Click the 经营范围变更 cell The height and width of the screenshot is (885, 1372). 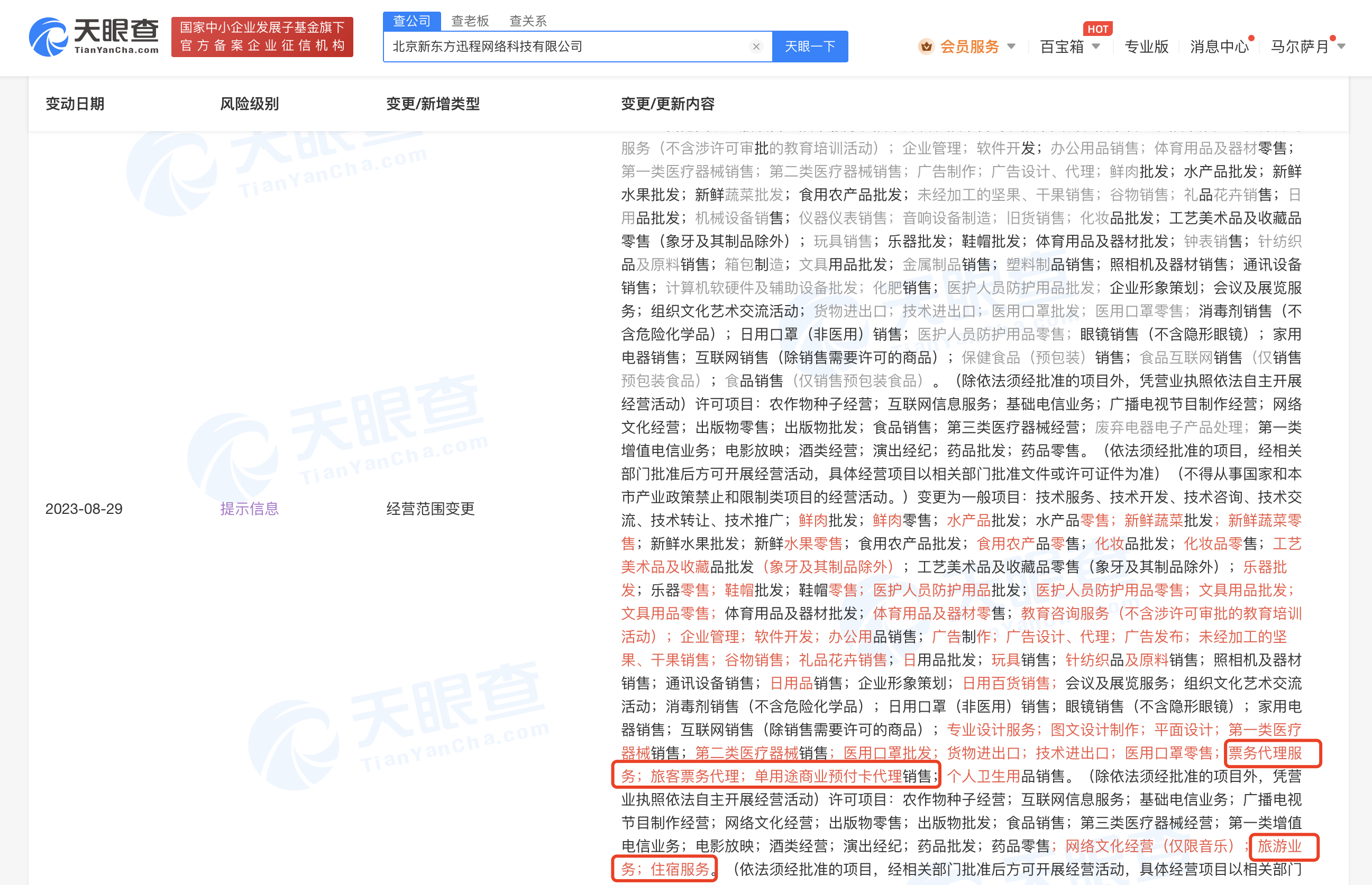pyautogui.click(x=431, y=509)
